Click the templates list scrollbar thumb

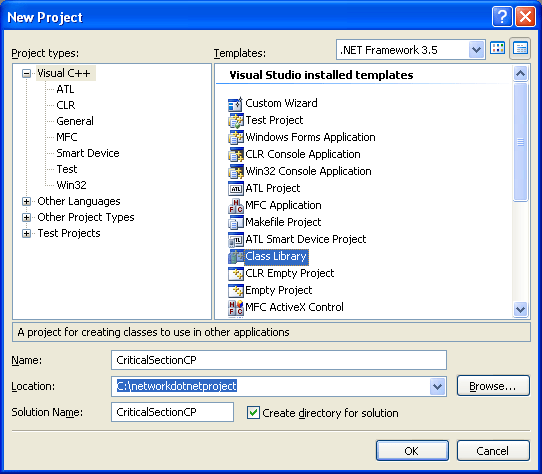coord(520,142)
